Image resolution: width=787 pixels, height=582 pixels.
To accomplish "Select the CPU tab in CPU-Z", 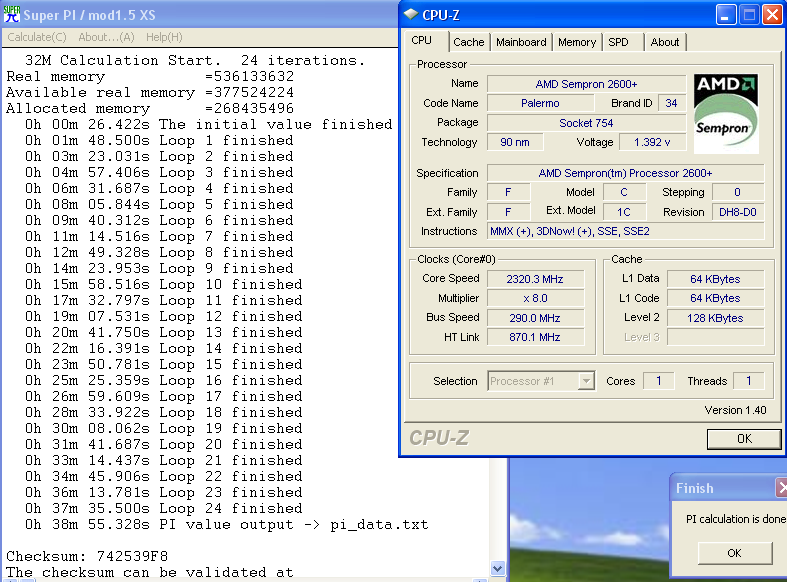I will pyautogui.click(x=422, y=41).
